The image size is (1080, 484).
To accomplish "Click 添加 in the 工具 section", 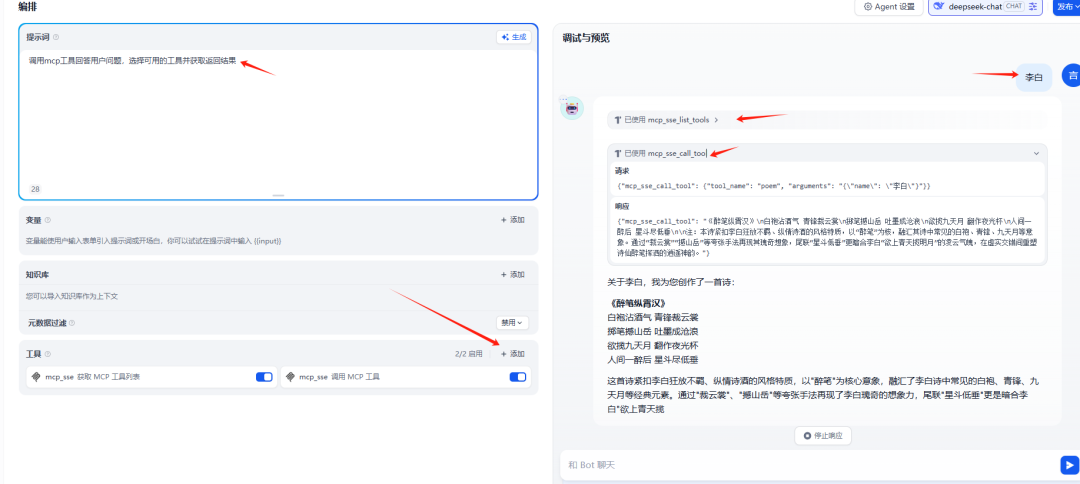I will point(512,354).
